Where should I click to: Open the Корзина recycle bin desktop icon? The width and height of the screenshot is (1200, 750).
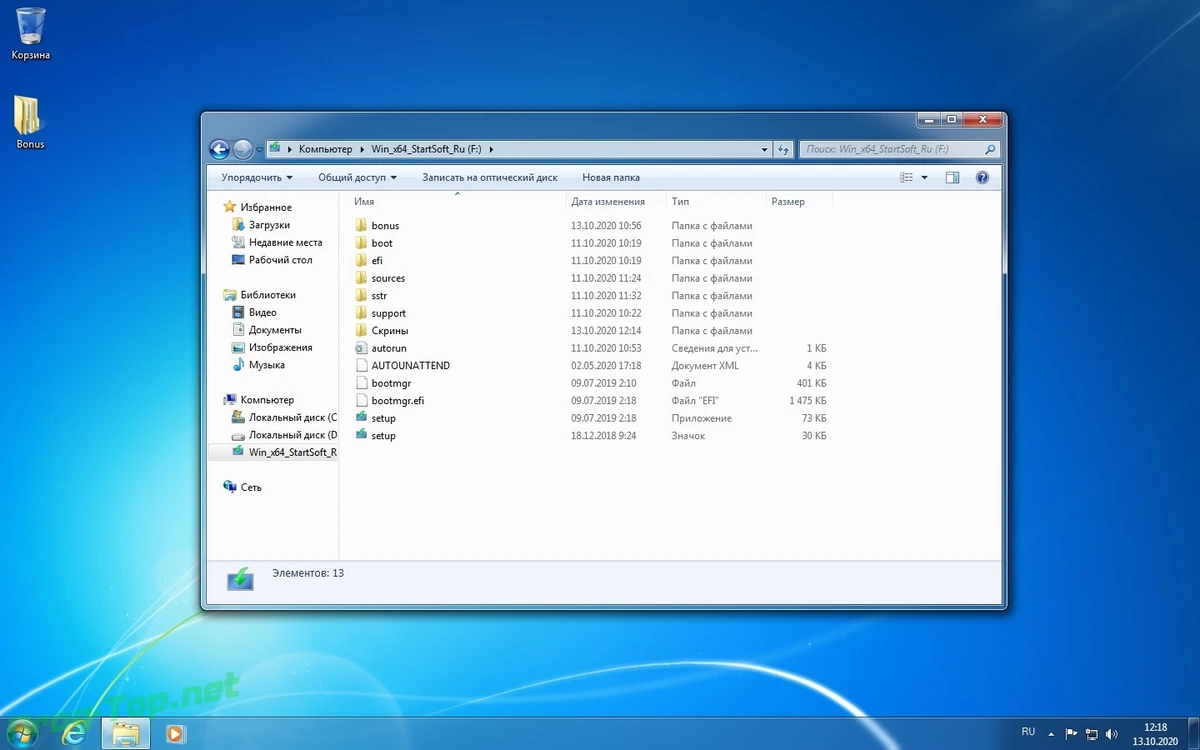31,33
